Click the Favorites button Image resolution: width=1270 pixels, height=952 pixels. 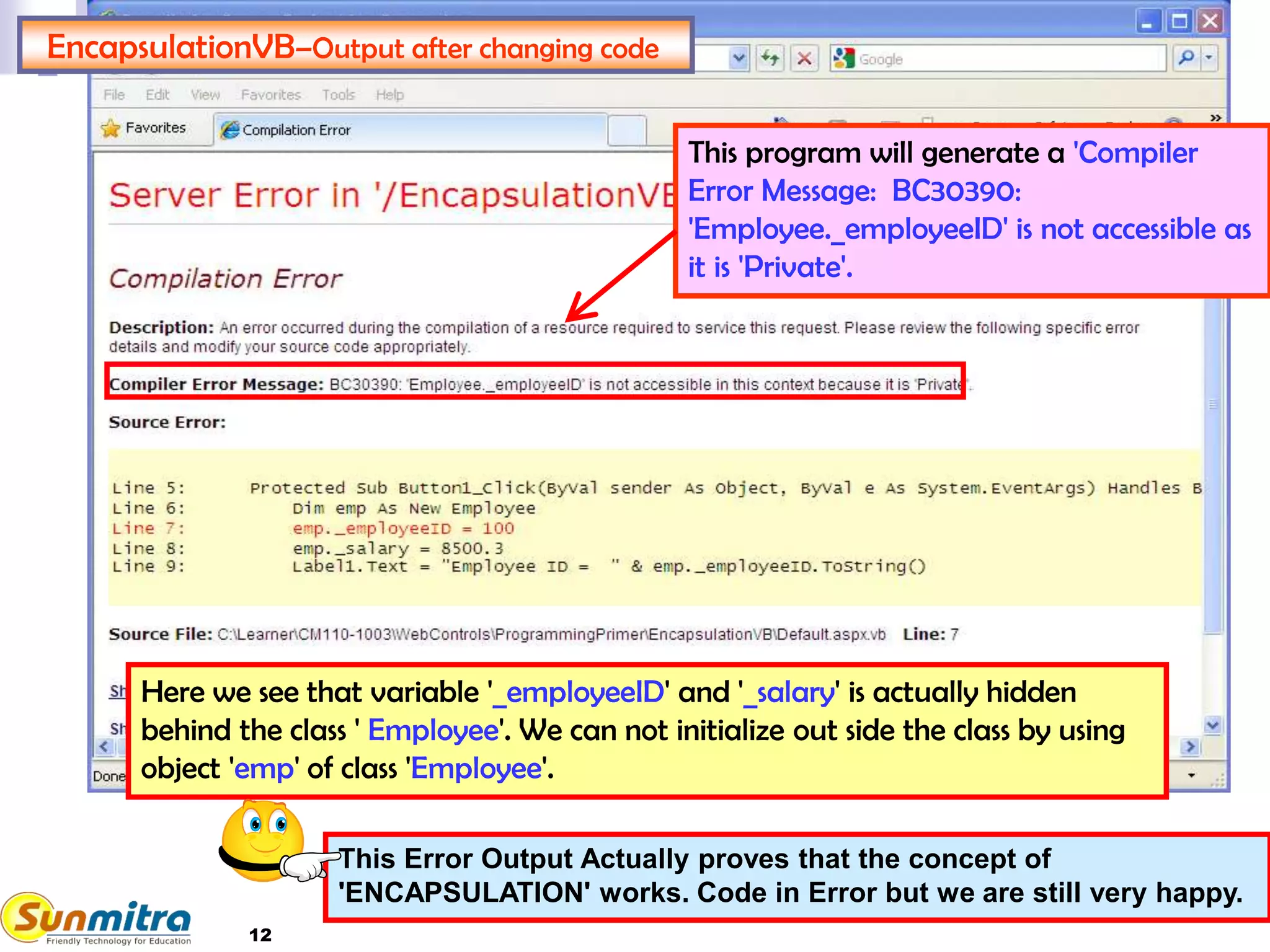point(155,128)
